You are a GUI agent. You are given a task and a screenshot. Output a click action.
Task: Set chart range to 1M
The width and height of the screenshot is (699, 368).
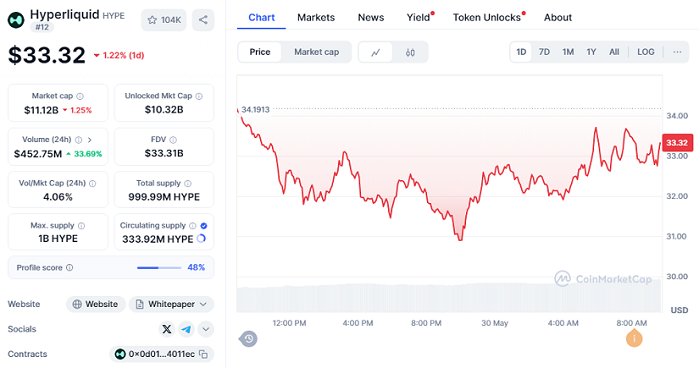(x=568, y=52)
